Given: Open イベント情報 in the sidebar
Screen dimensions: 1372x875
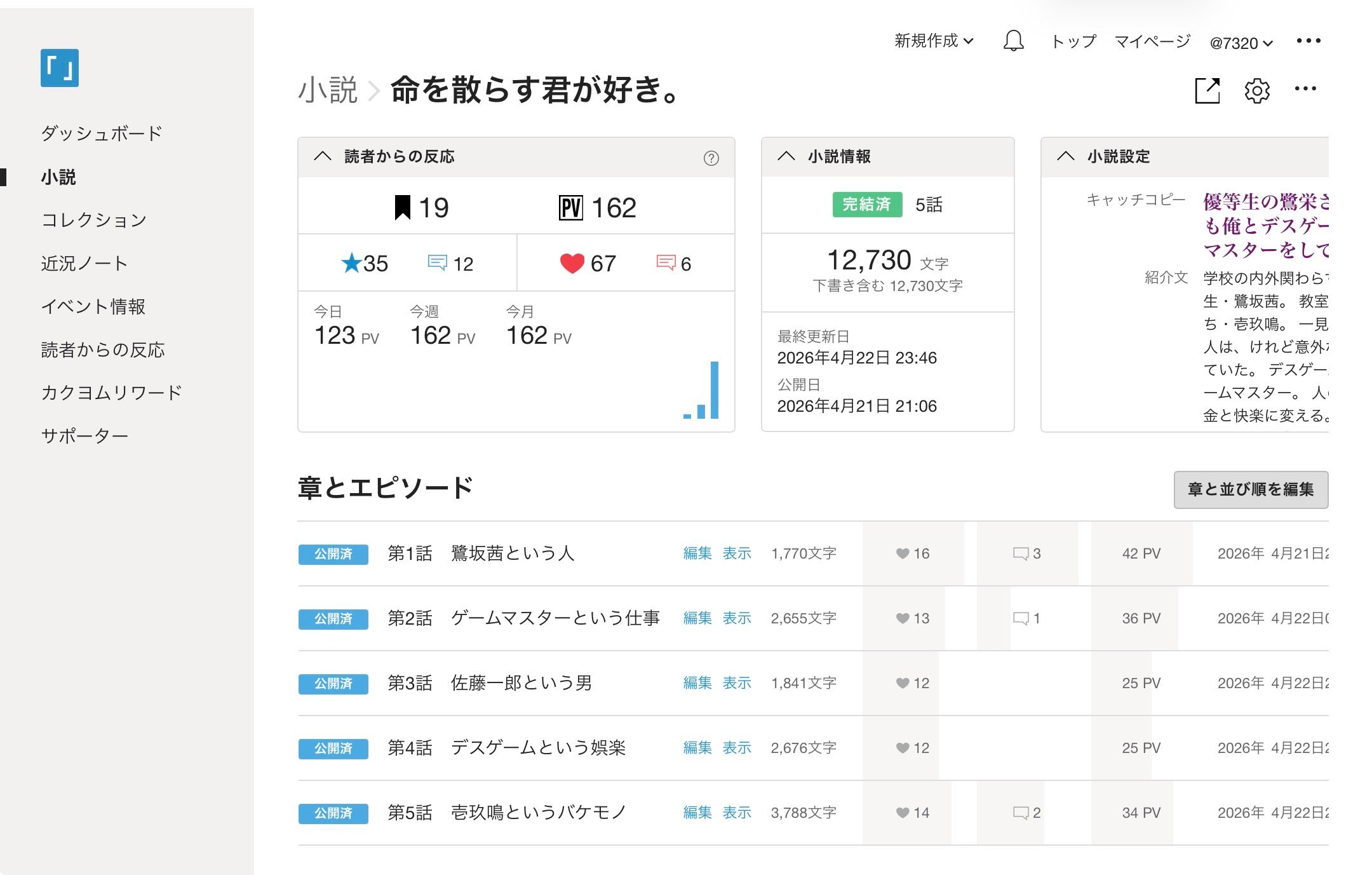Looking at the screenshot, I should pos(93,306).
